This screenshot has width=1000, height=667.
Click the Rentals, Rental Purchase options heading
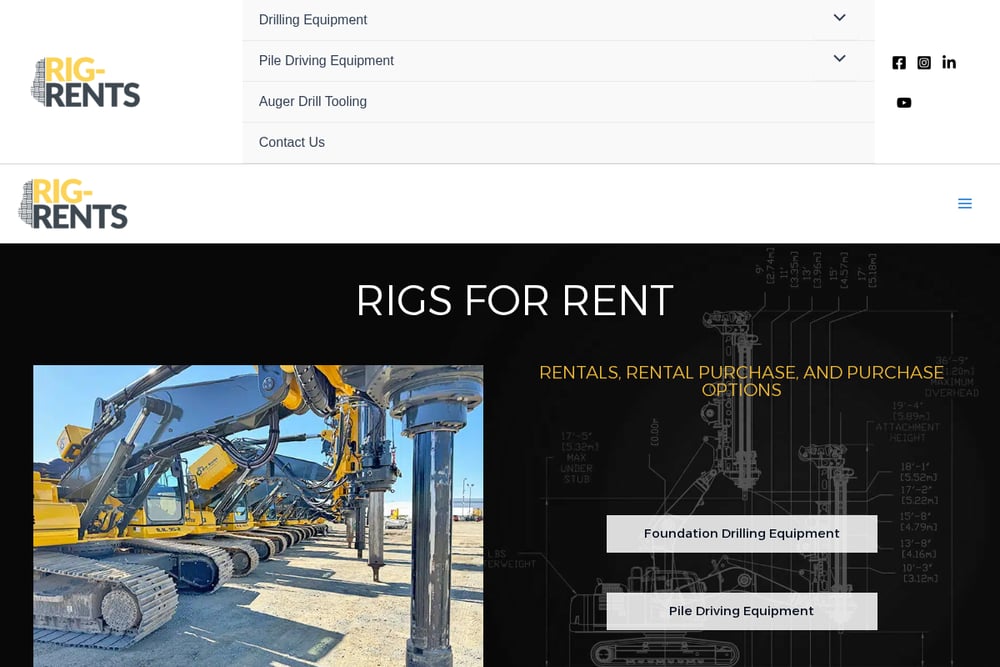click(741, 381)
